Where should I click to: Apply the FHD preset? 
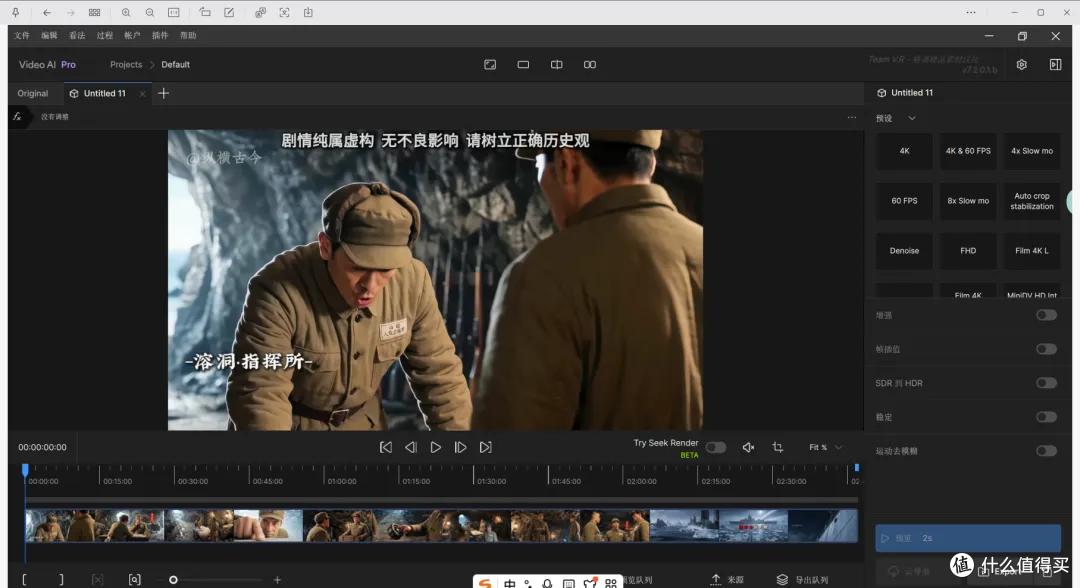click(968, 251)
